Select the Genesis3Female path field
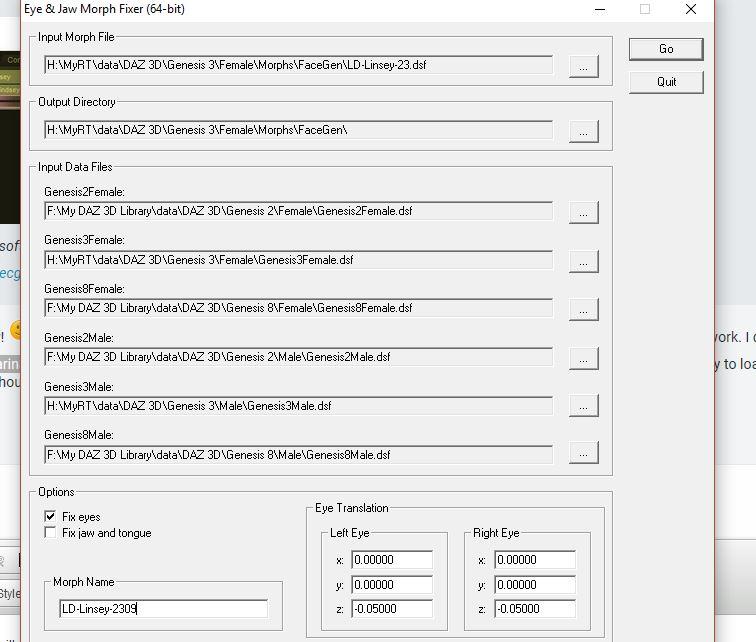Image resolution: width=756 pixels, height=642 pixels. pos(298,260)
